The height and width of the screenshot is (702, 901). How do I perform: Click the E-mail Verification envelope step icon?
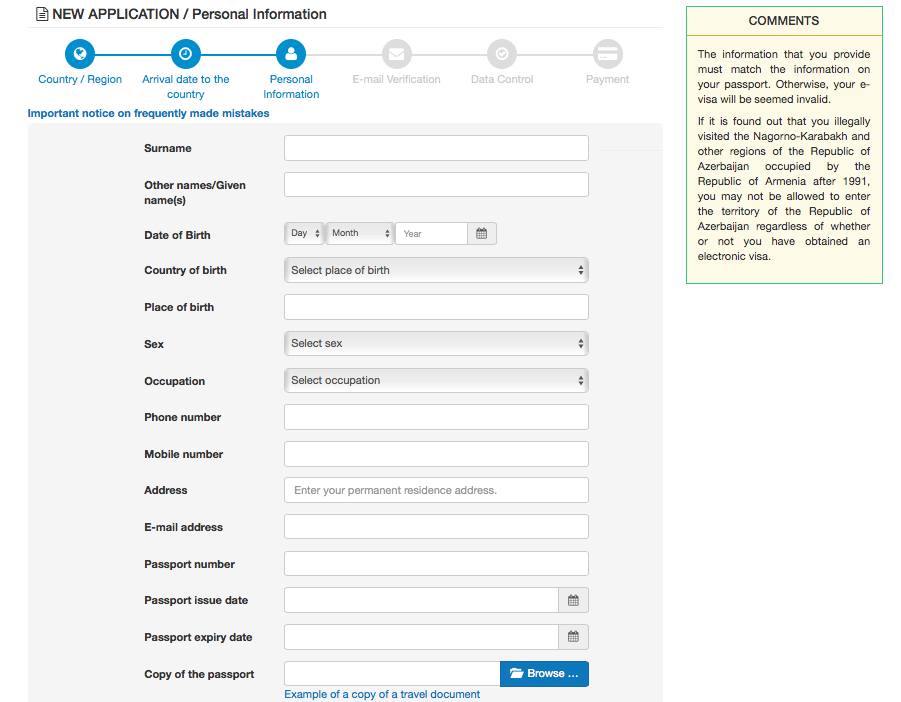click(x=396, y=54)
